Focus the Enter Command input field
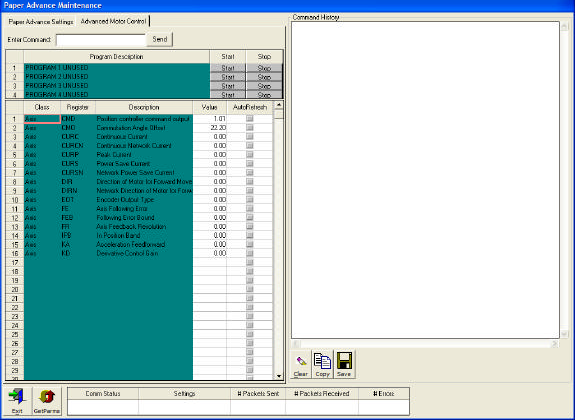The height and width of the screenshot is (420, 575). click(x=101, y=40)
